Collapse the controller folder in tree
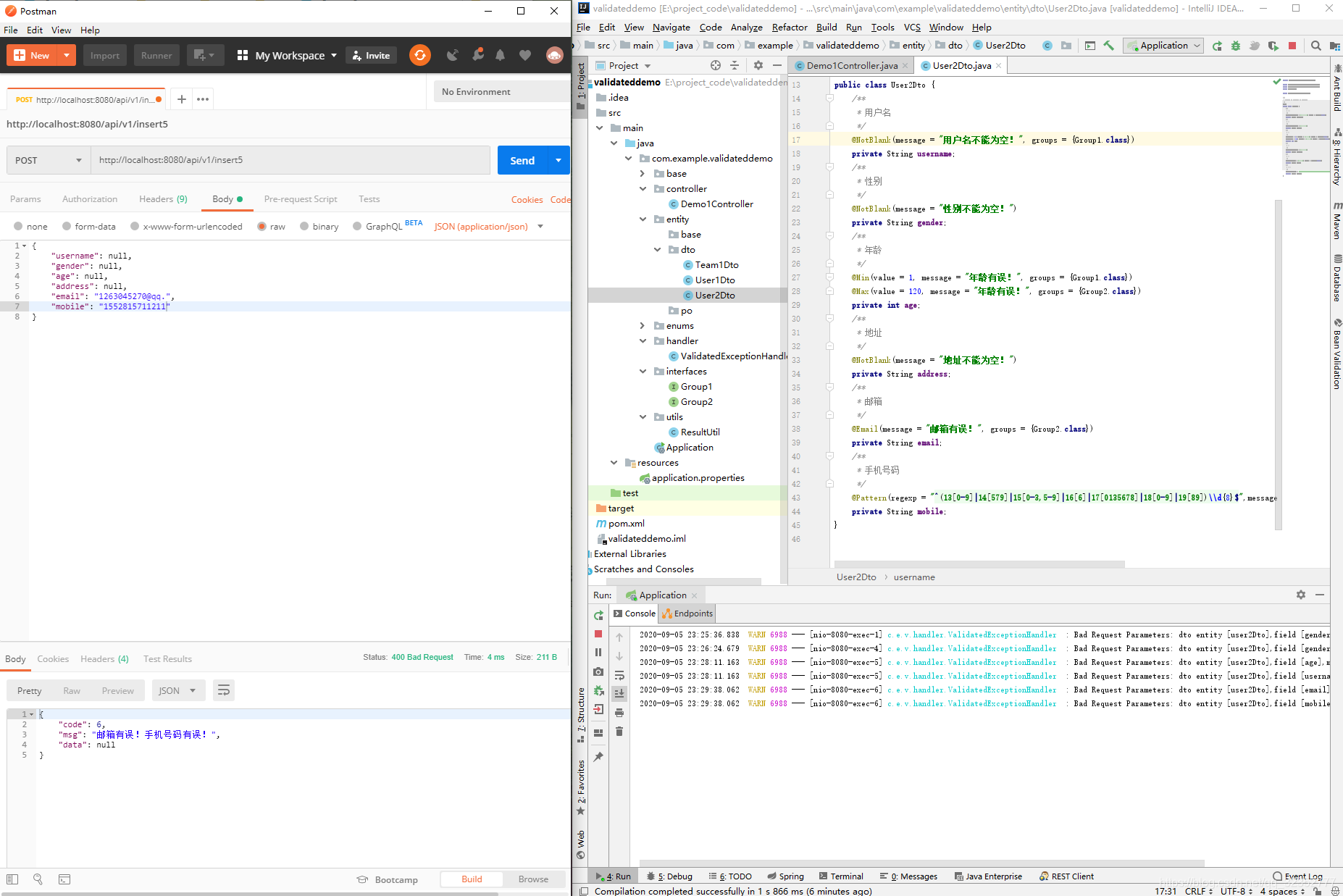 [x=643, y=189]
